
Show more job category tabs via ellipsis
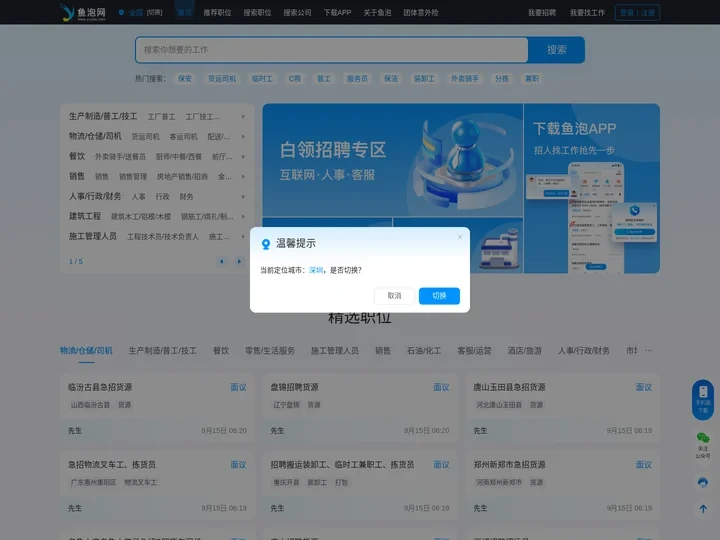[x=648, y=350]
